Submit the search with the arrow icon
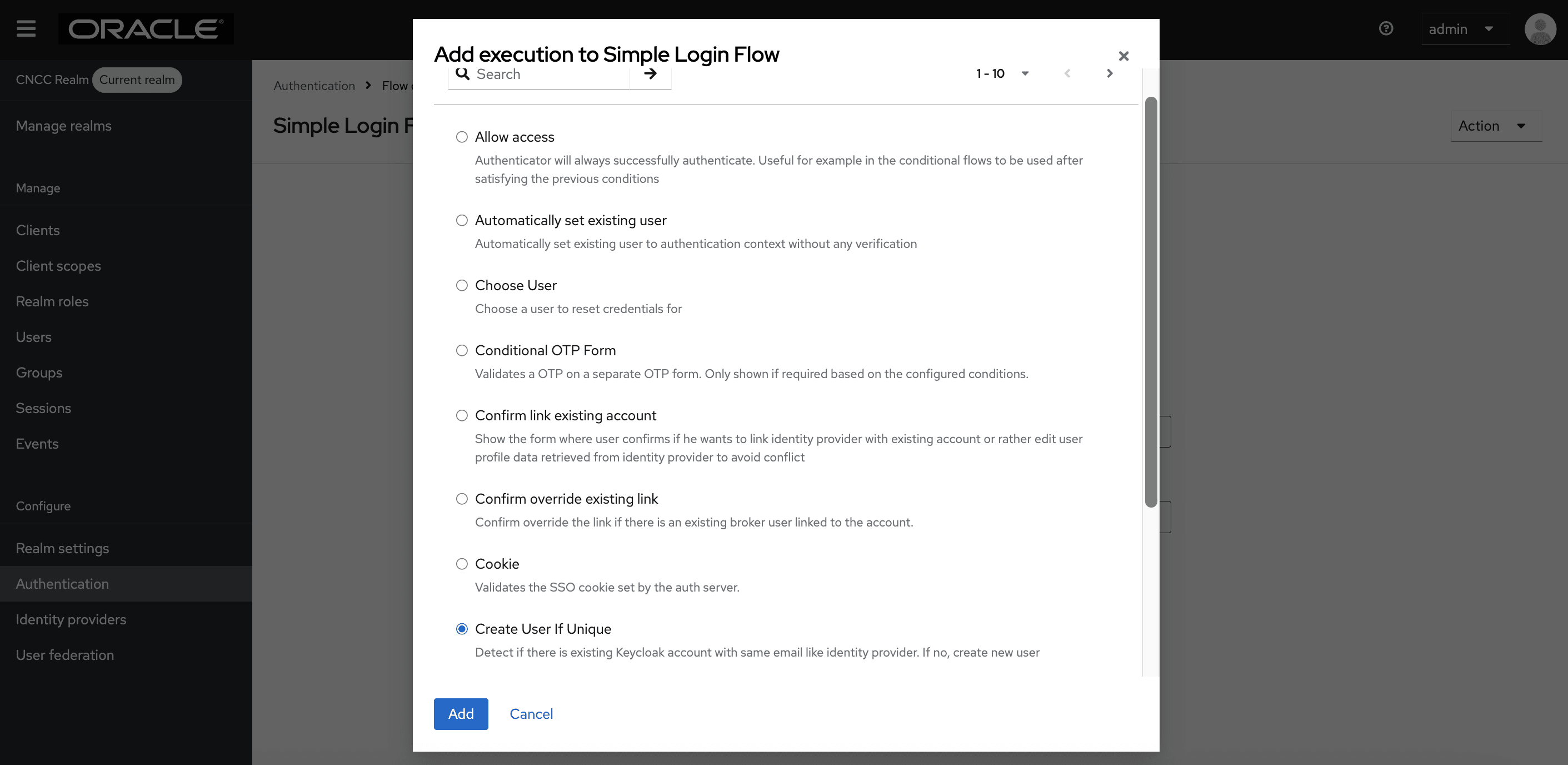The image size is (1568, 765). (x=650, y=73)
